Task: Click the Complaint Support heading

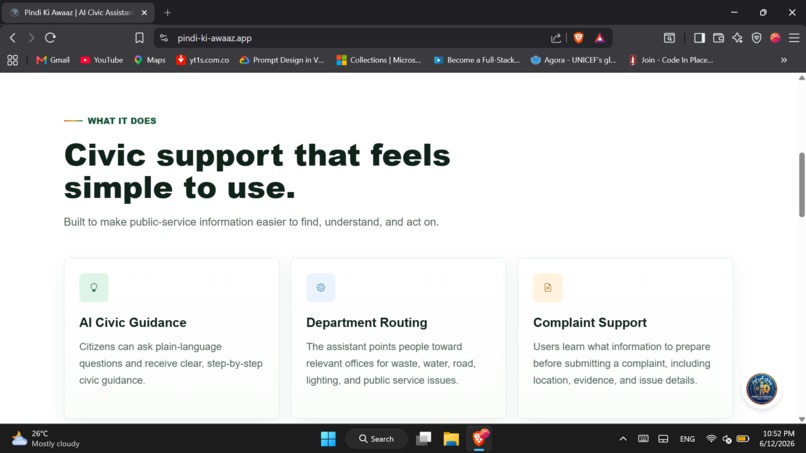Action: (590, 322)
